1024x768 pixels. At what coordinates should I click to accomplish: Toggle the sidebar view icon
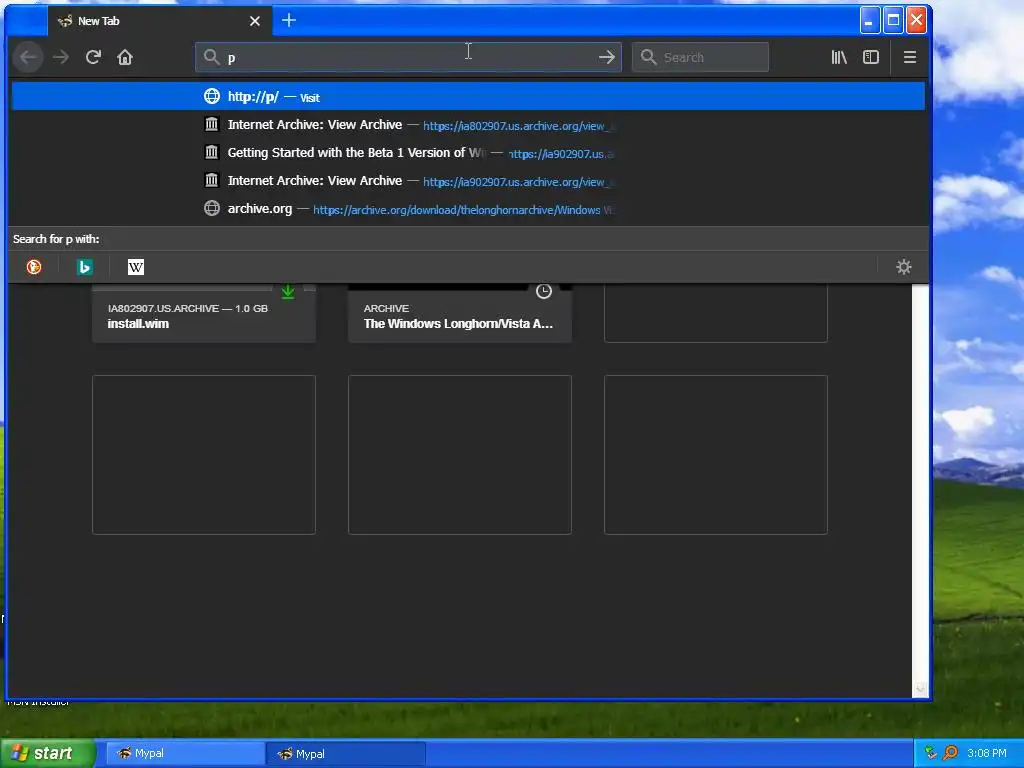tap(871, 57)
